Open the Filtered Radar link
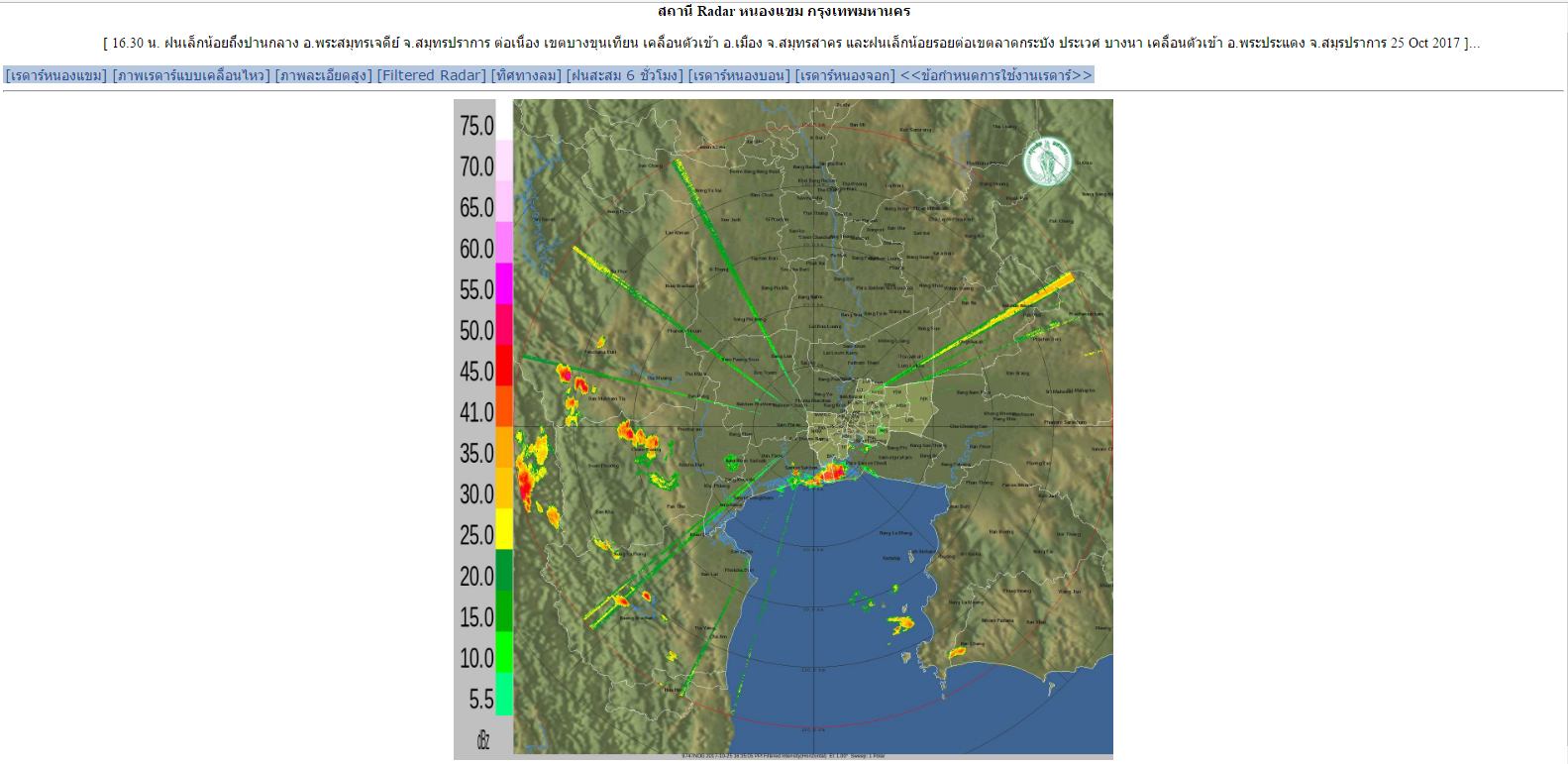This screenshot has height=764, width=1568. (x=432, y=75)
